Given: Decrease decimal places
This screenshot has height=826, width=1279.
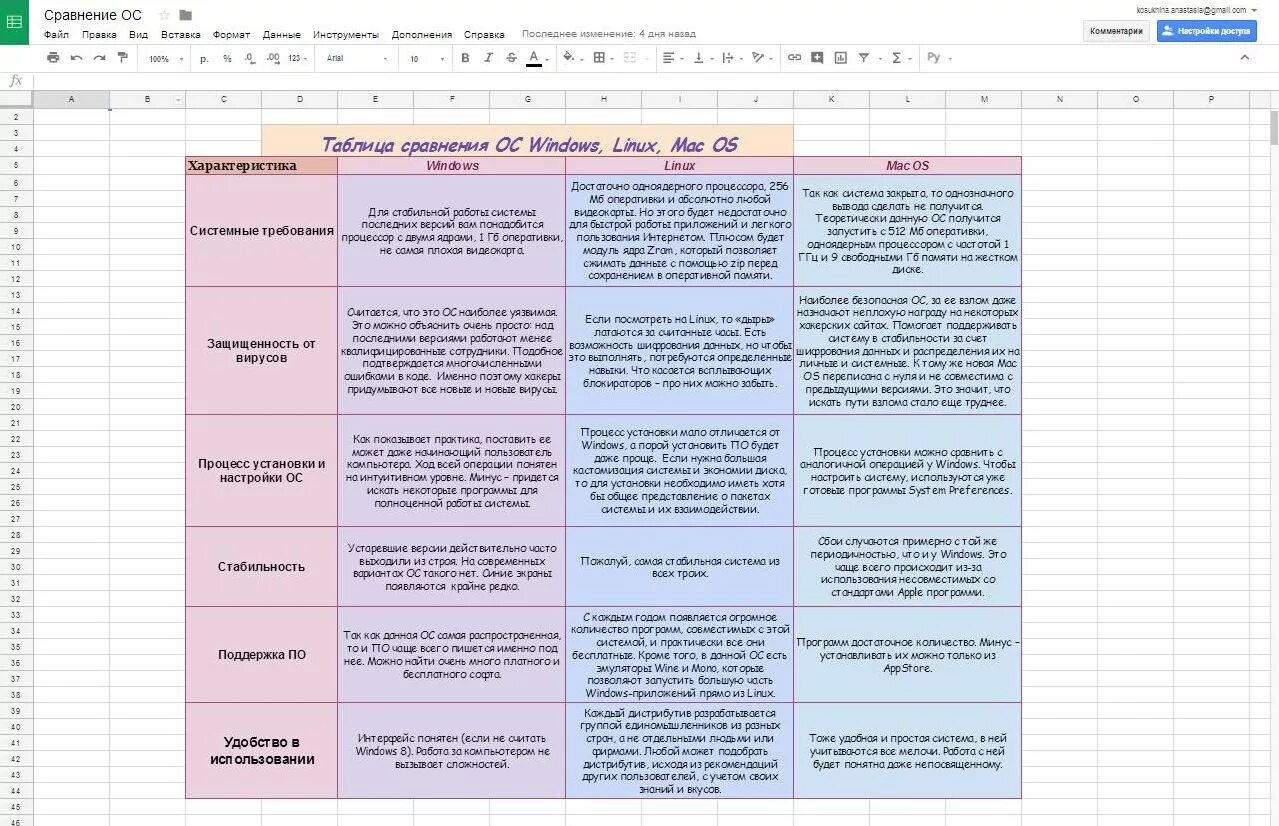Looking at the screenshot, I should [x=250, y=59].
